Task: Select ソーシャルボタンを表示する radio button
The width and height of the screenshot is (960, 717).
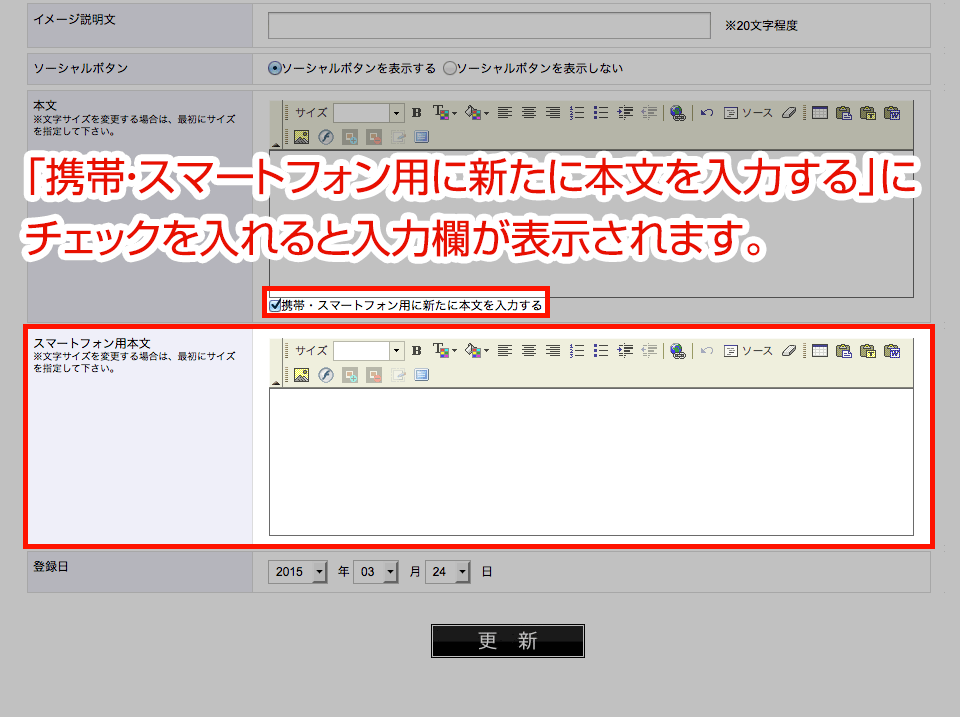Action: (275, 68)
